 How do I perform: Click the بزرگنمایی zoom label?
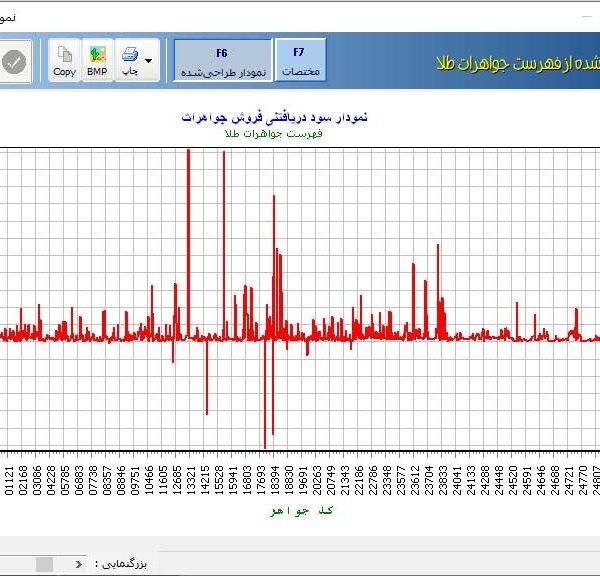point(121,563)
